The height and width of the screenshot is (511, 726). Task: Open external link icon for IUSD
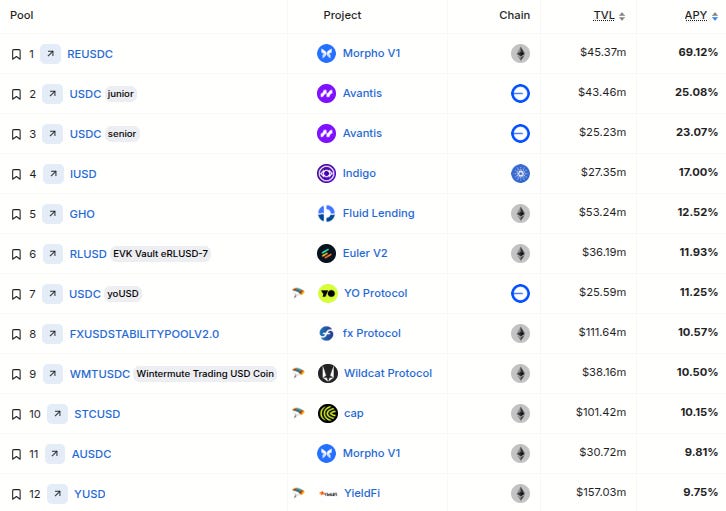coord(53,174)
